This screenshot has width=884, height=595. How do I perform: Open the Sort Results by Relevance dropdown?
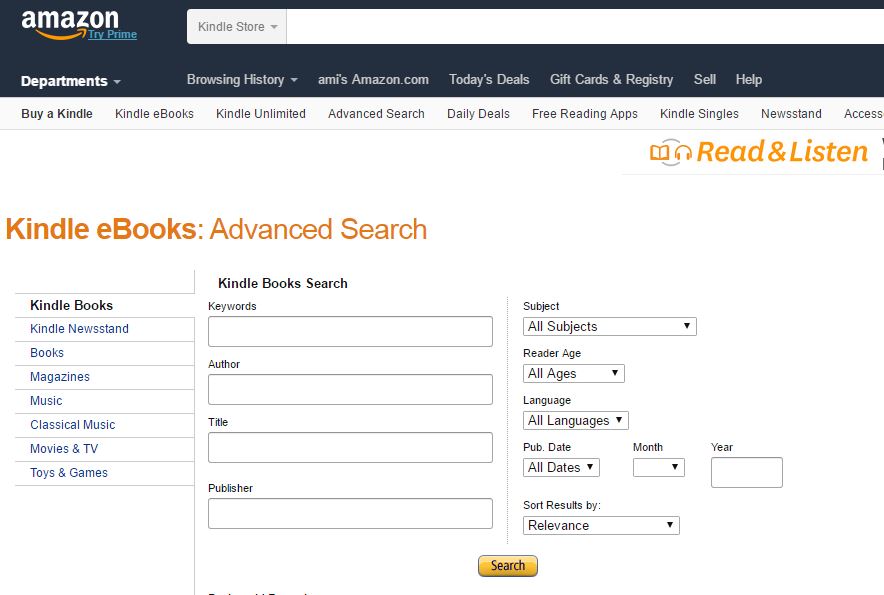click(x=601, y=525)
